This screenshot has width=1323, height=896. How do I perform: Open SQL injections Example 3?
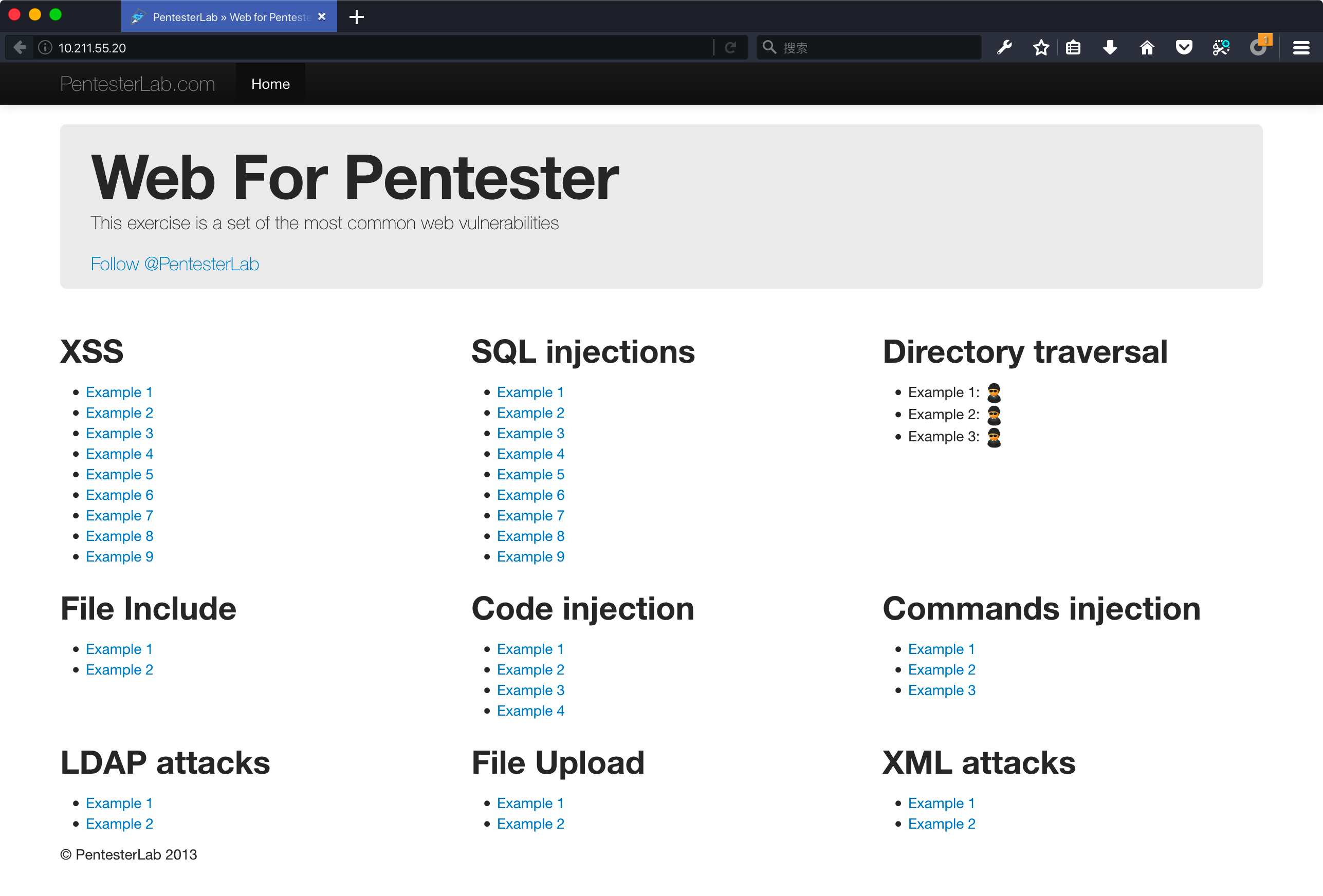[530, 433]
